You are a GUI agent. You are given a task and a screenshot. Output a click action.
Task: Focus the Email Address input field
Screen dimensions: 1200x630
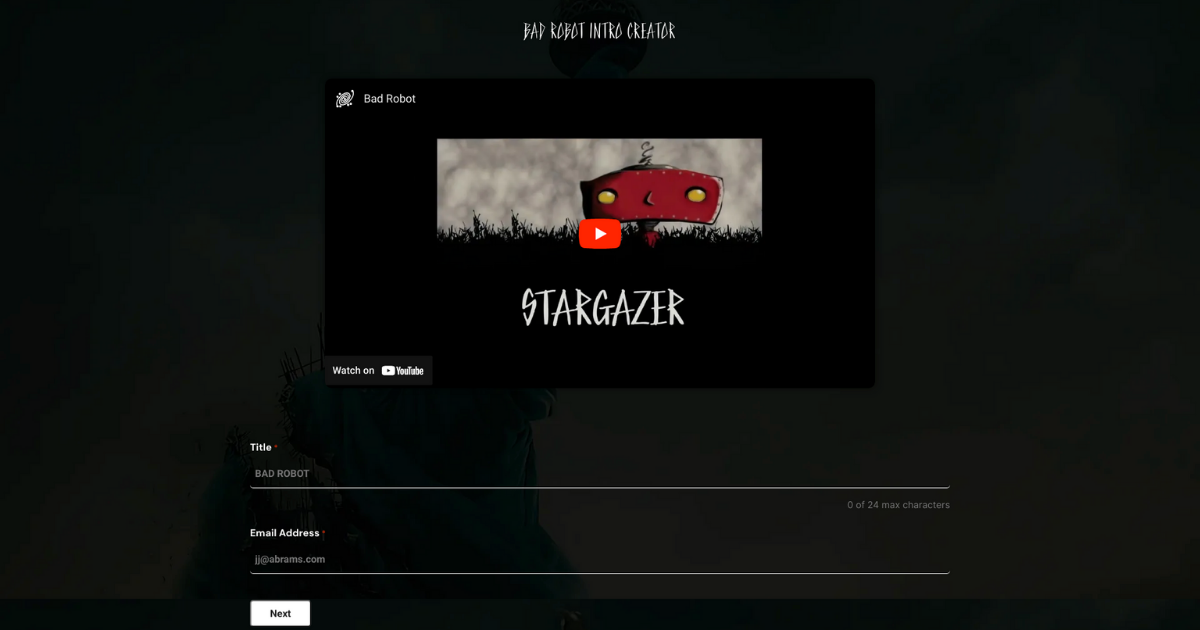600,560
